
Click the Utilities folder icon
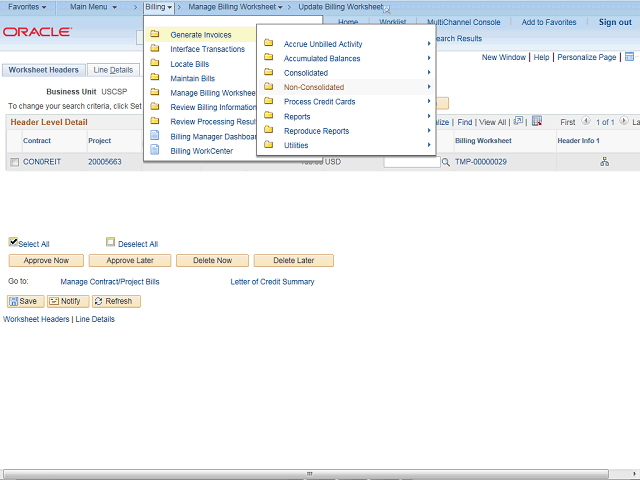point(269,144)
